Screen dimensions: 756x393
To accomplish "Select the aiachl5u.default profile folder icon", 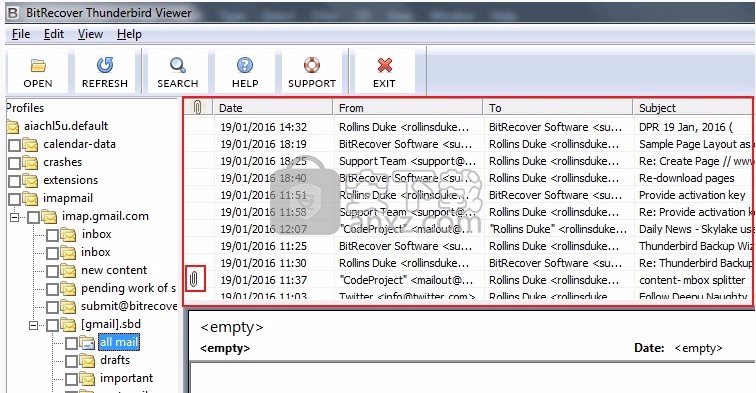I will point(13,127).
